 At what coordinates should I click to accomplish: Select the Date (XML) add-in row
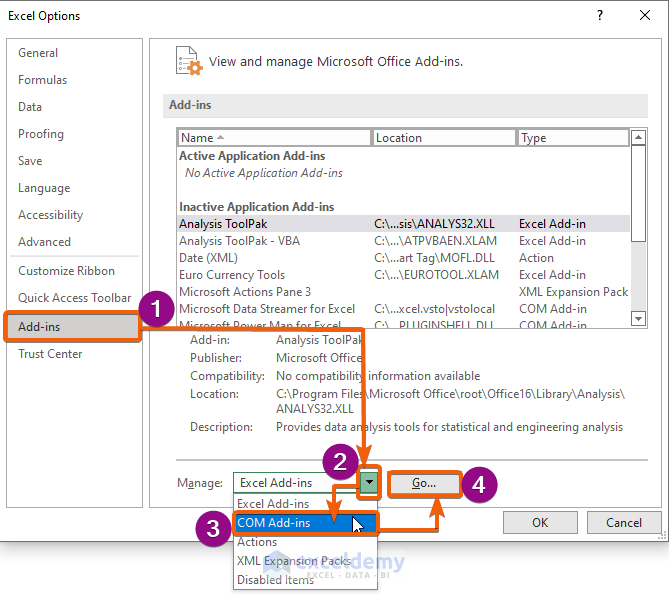click(x=403, y=258)
